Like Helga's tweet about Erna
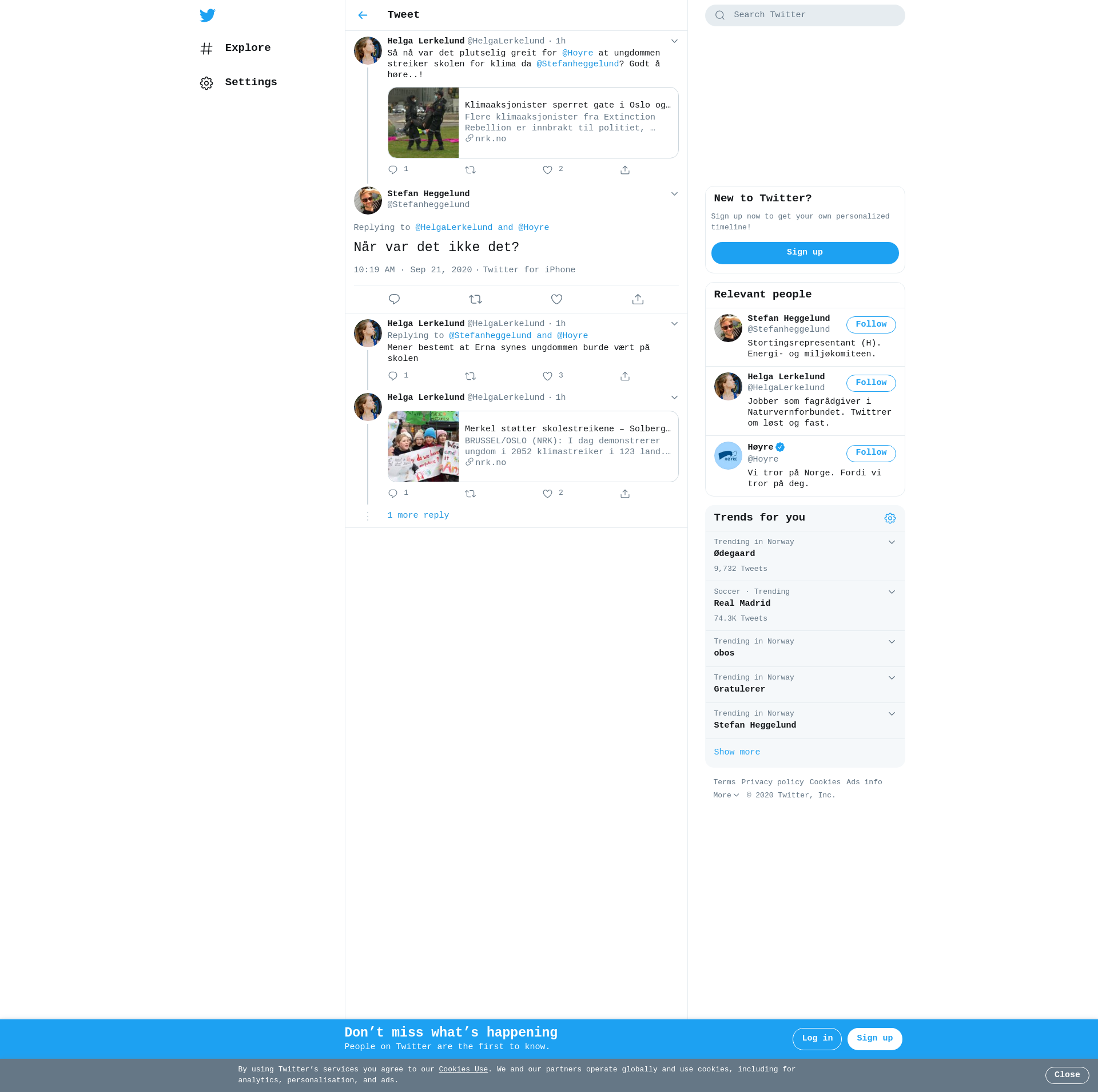The image size is (1098, 1092). coord(547,376)
